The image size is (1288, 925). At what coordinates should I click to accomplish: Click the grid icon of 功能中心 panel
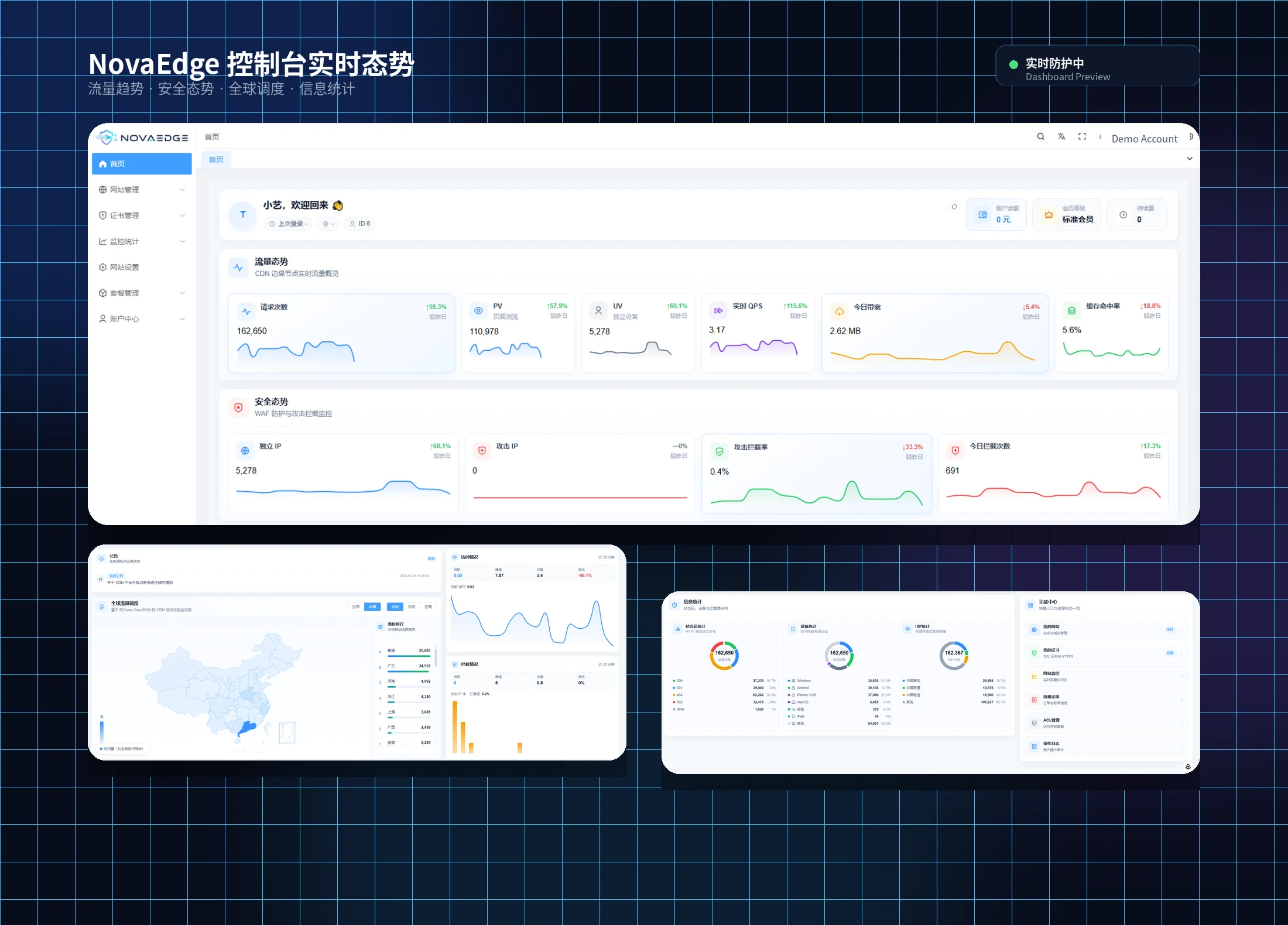1030,605
